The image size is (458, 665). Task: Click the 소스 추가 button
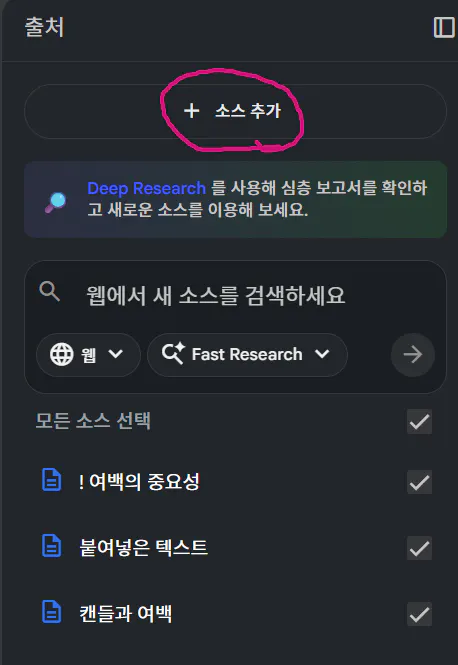click(x=235, y=112)
